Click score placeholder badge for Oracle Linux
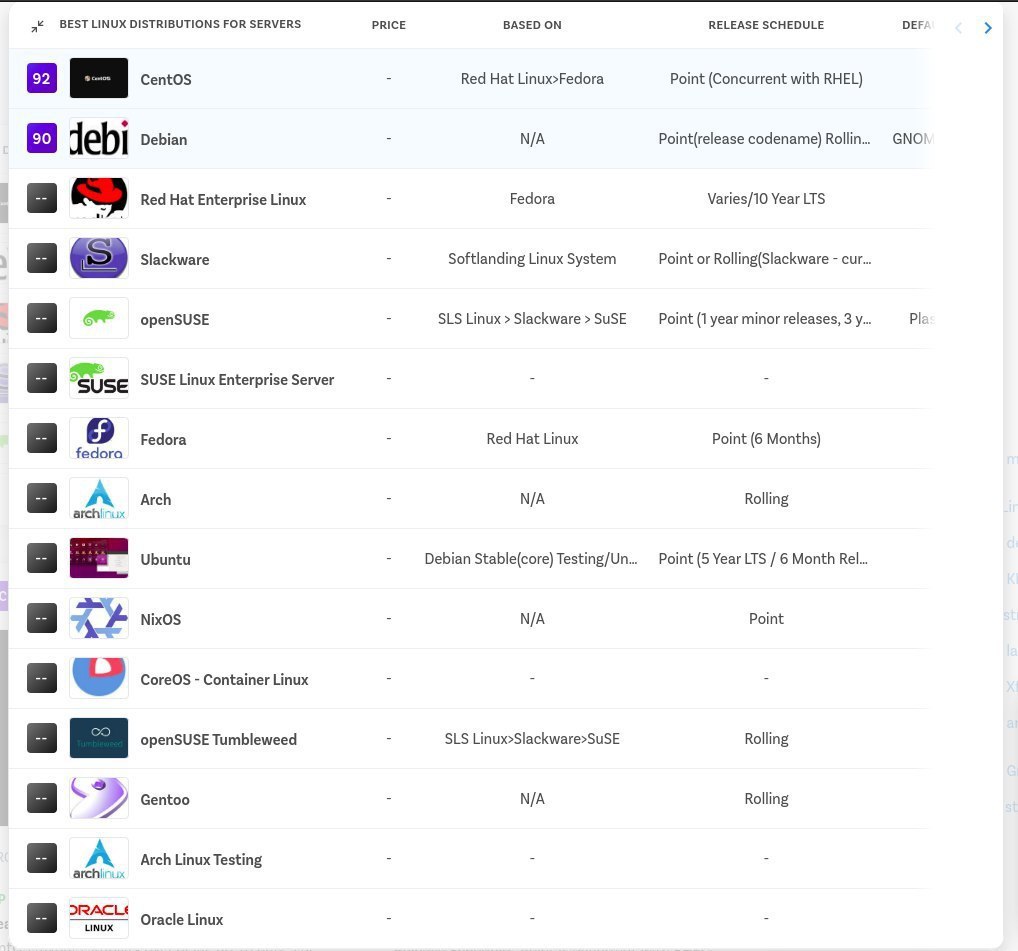 click(x=42, y=919)
